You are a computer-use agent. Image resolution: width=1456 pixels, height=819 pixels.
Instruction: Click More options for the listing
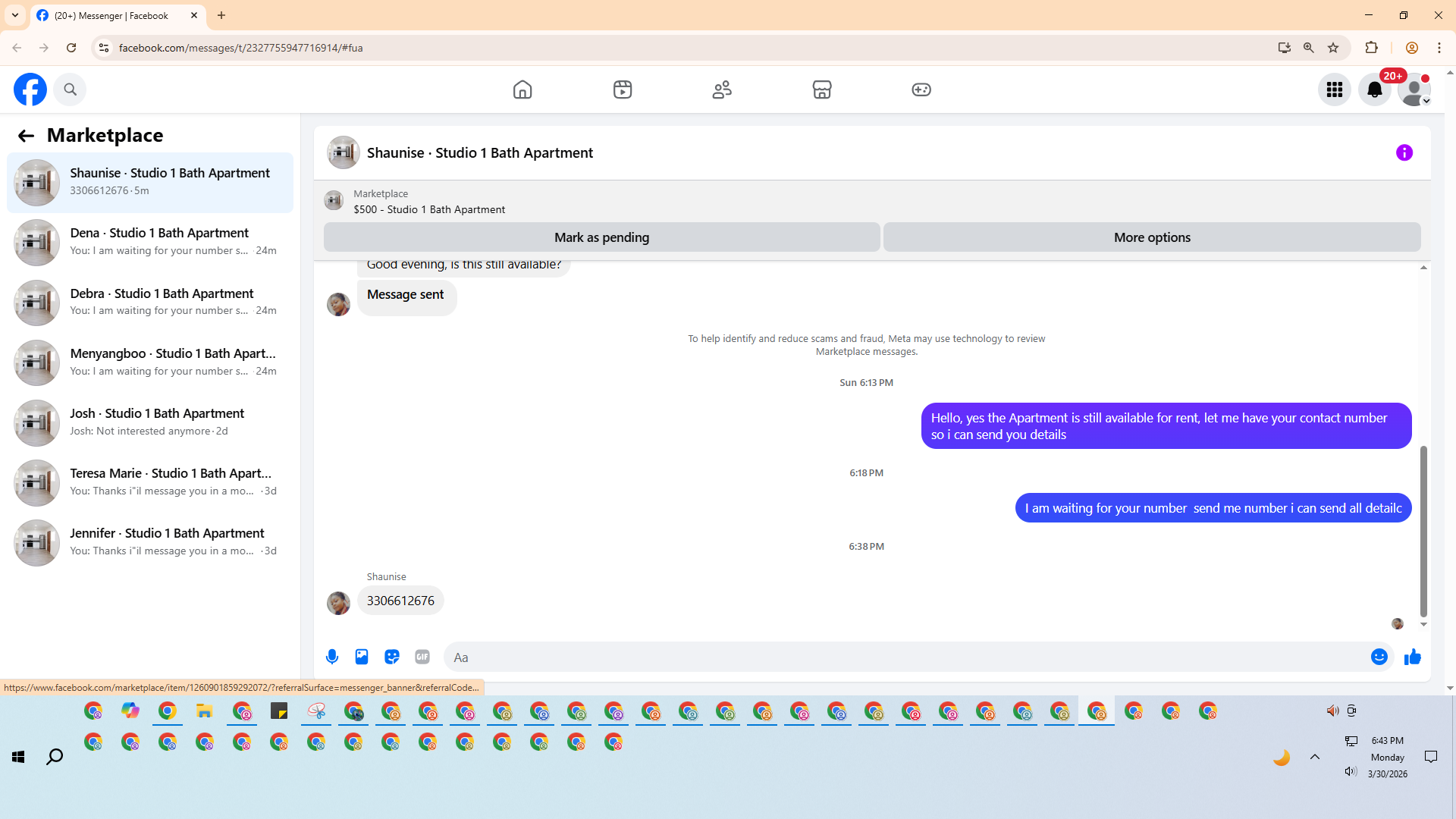1151,237
